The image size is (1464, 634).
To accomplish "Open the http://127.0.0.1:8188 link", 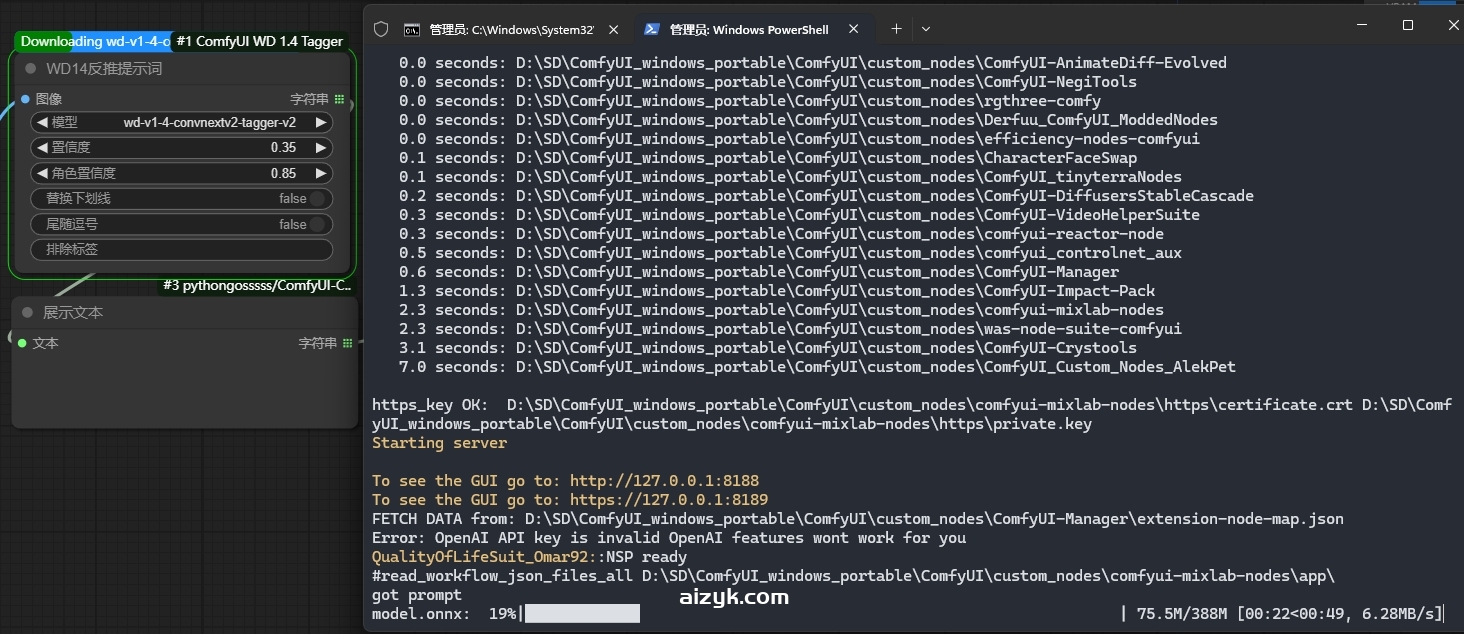I will [664, 480].
